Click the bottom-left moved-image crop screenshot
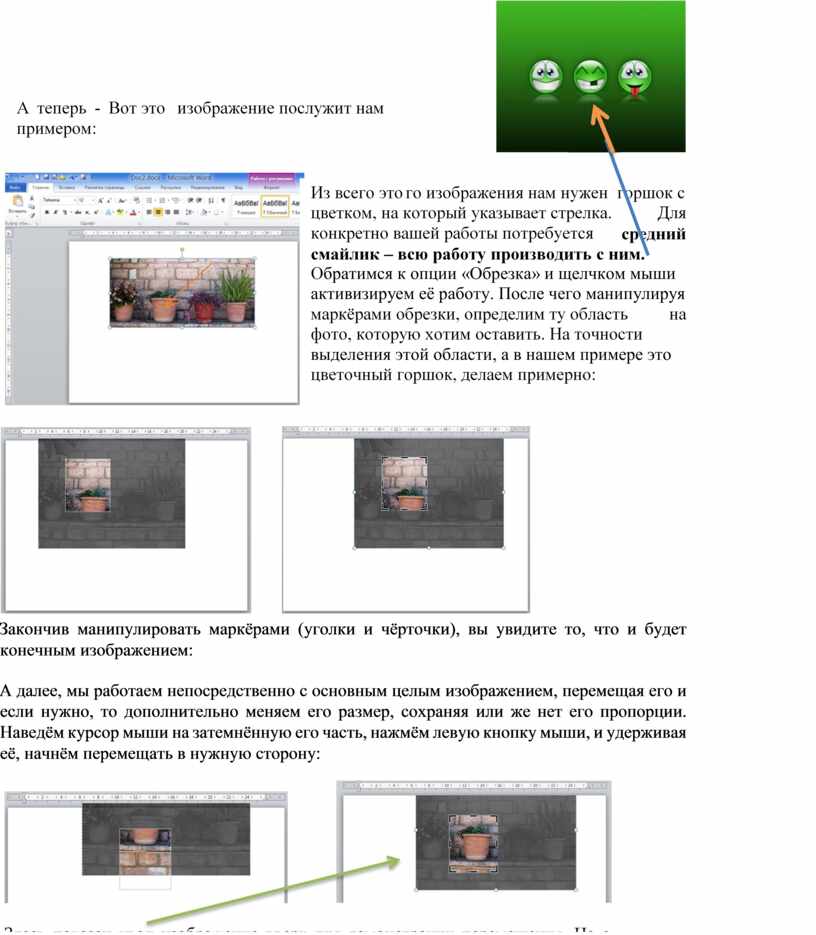Image resolution: width=816 pixels, height=935 pixels. 146,847
